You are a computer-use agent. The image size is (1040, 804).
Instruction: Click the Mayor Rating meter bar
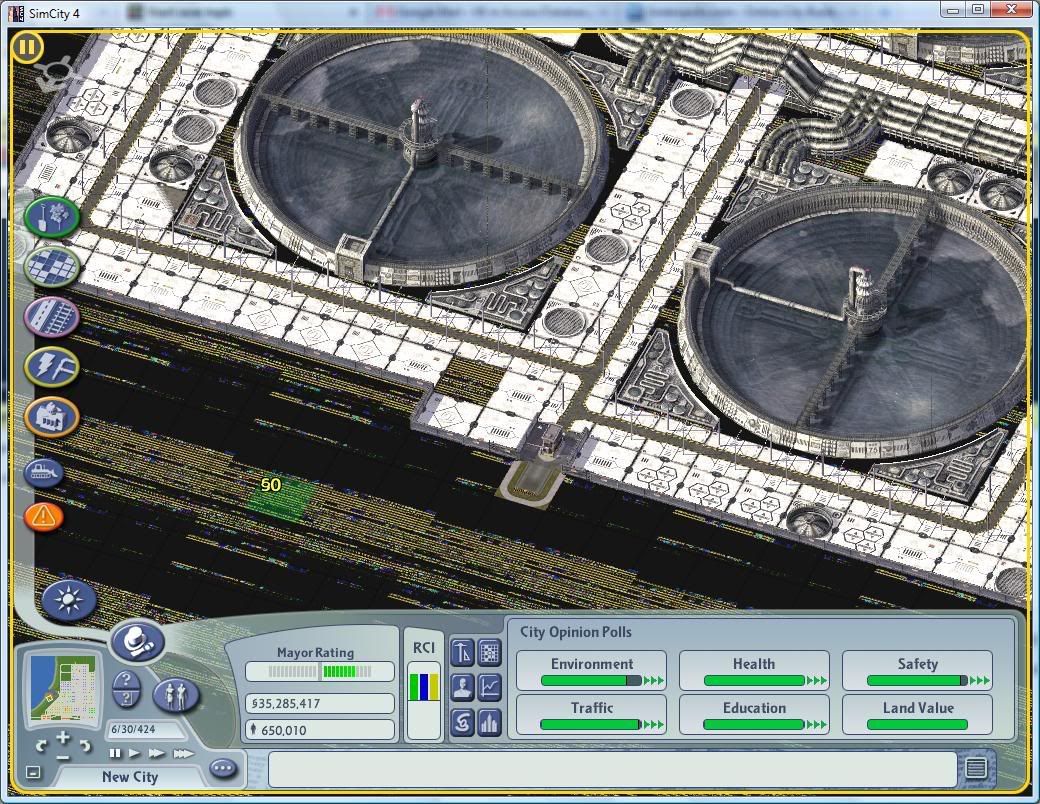(x=320, y=671)
